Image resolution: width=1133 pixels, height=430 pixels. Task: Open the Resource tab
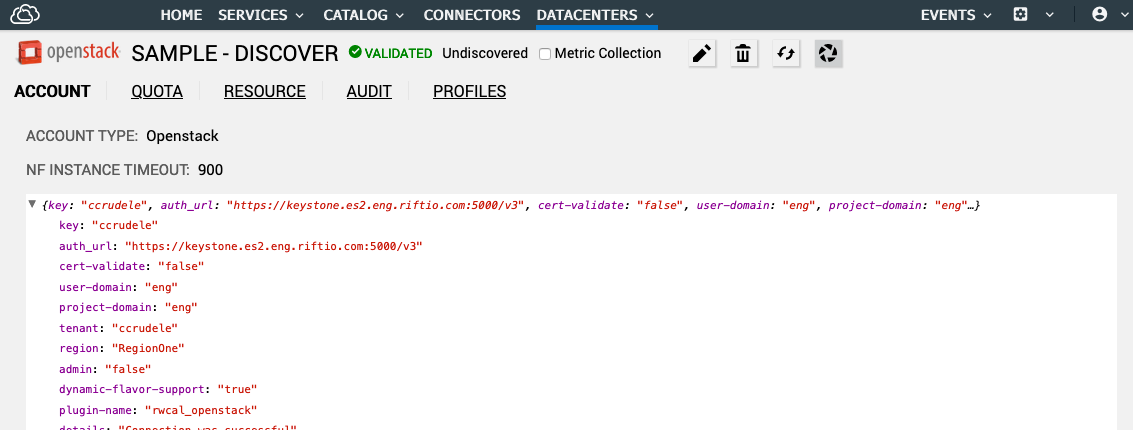pyautogui.click(x=264, y=92)
